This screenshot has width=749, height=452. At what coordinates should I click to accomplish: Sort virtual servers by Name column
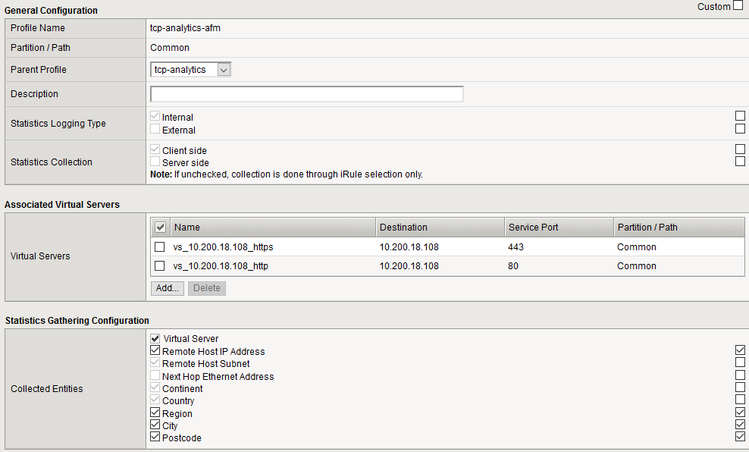pyautogui.click(x=187, y=227)
